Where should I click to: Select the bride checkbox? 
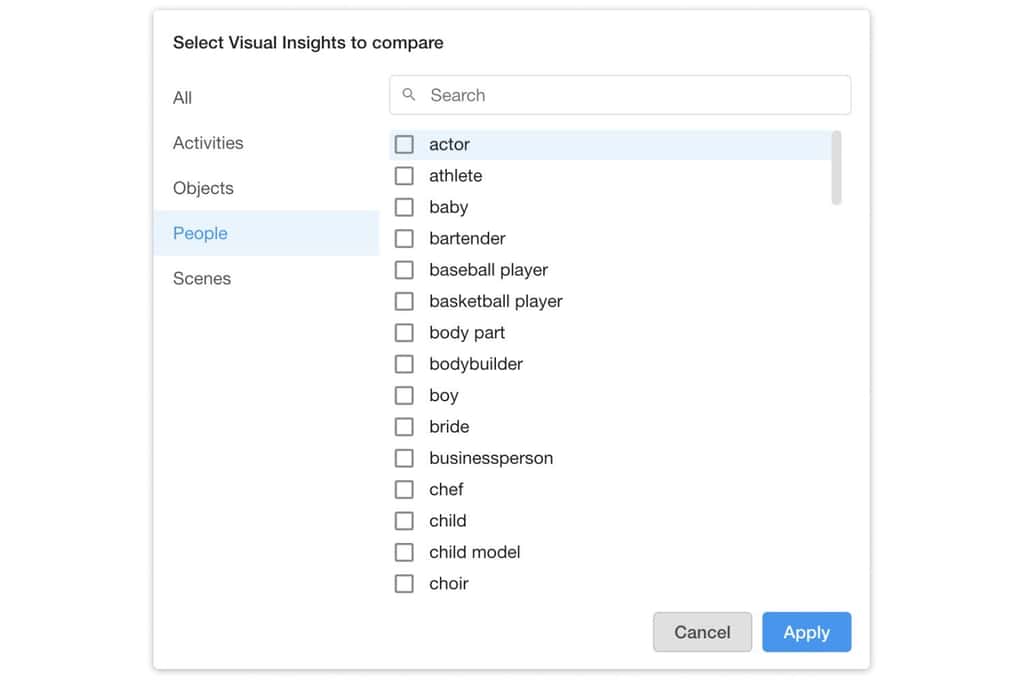404,427
